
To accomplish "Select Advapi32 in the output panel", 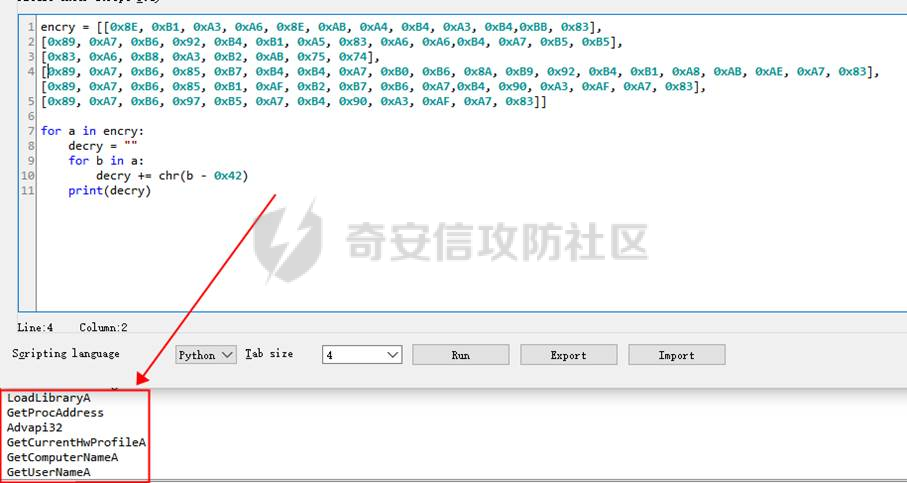I will tap(34, 427).
